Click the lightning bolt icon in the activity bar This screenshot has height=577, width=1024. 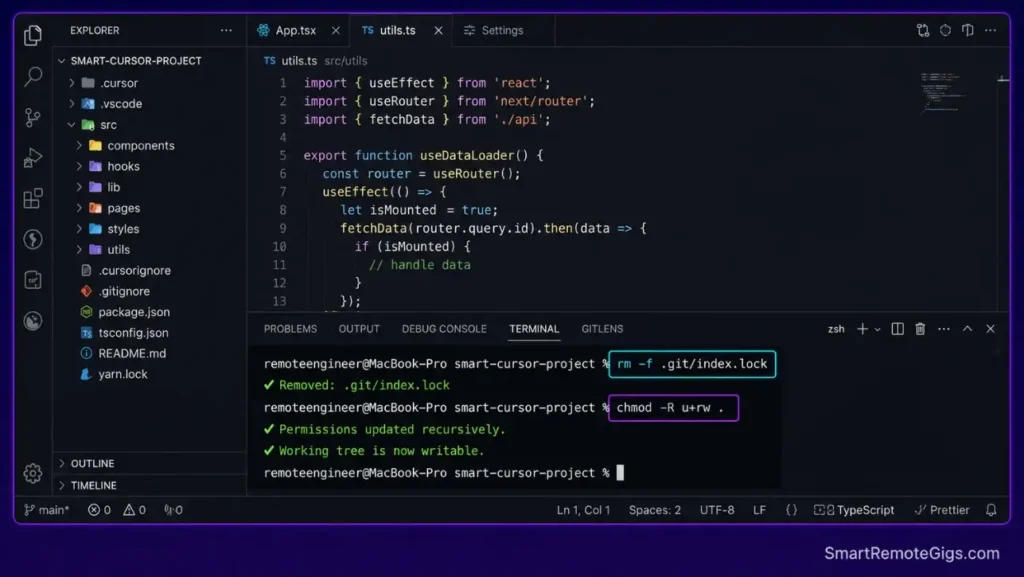pyautogui.click(x=33, y=240)
